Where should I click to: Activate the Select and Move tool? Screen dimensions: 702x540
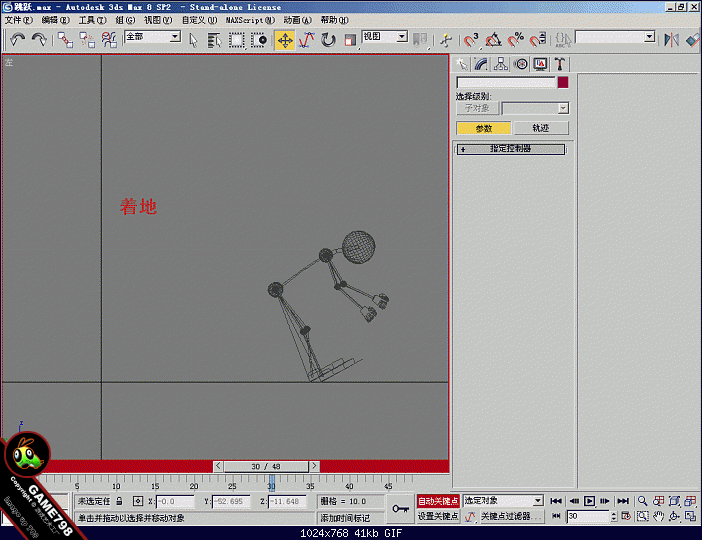[285, 40]
